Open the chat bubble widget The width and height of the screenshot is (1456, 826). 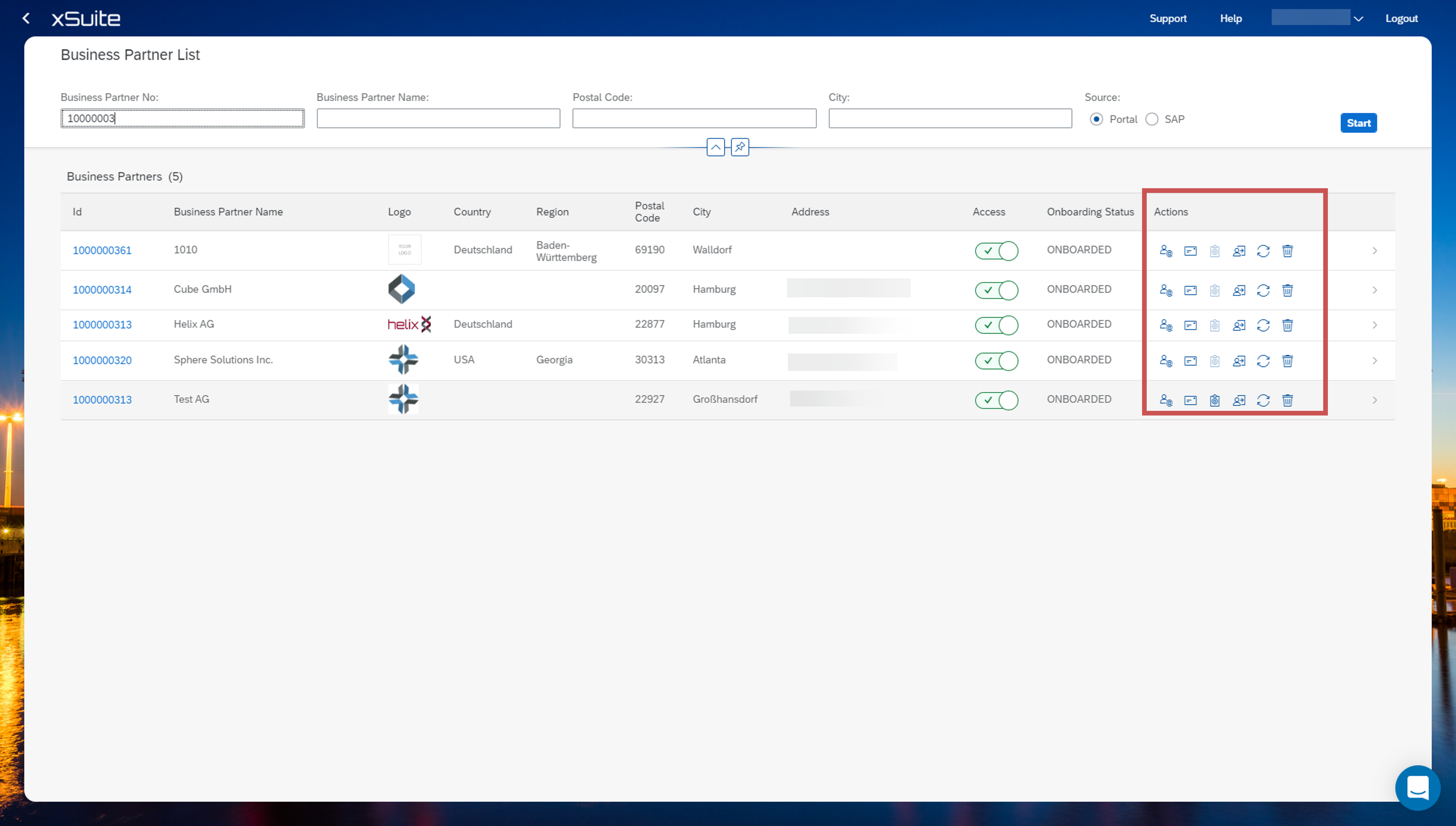(x=1417, y=787)
